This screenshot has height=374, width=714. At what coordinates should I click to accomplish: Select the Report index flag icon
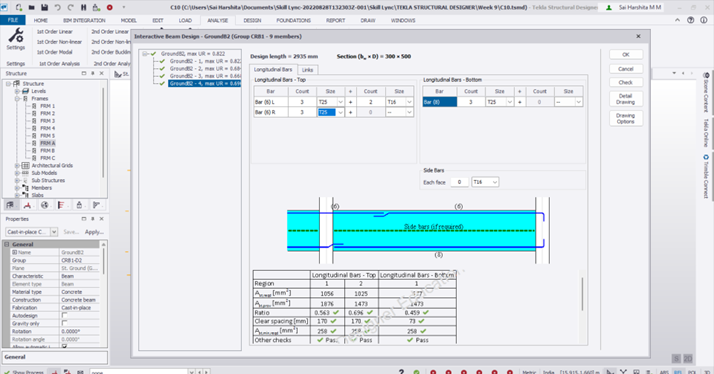point(97,205)
